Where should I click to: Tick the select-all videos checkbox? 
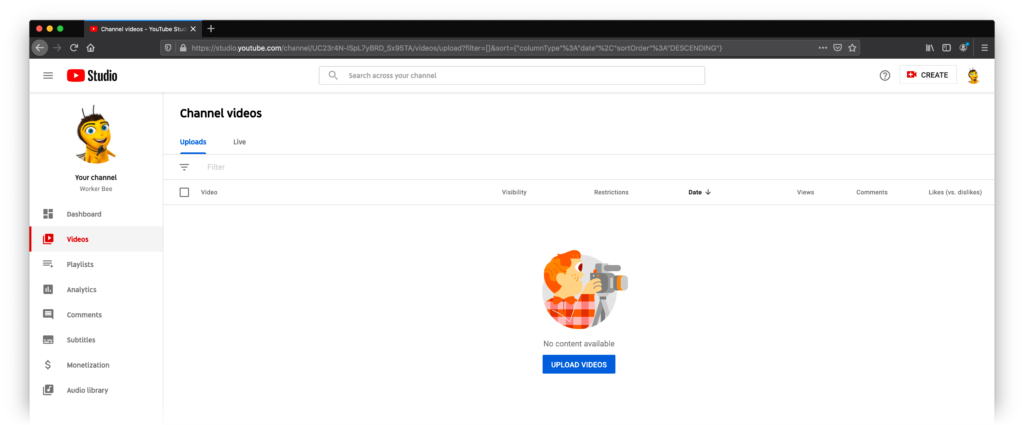tap(184, 192)
